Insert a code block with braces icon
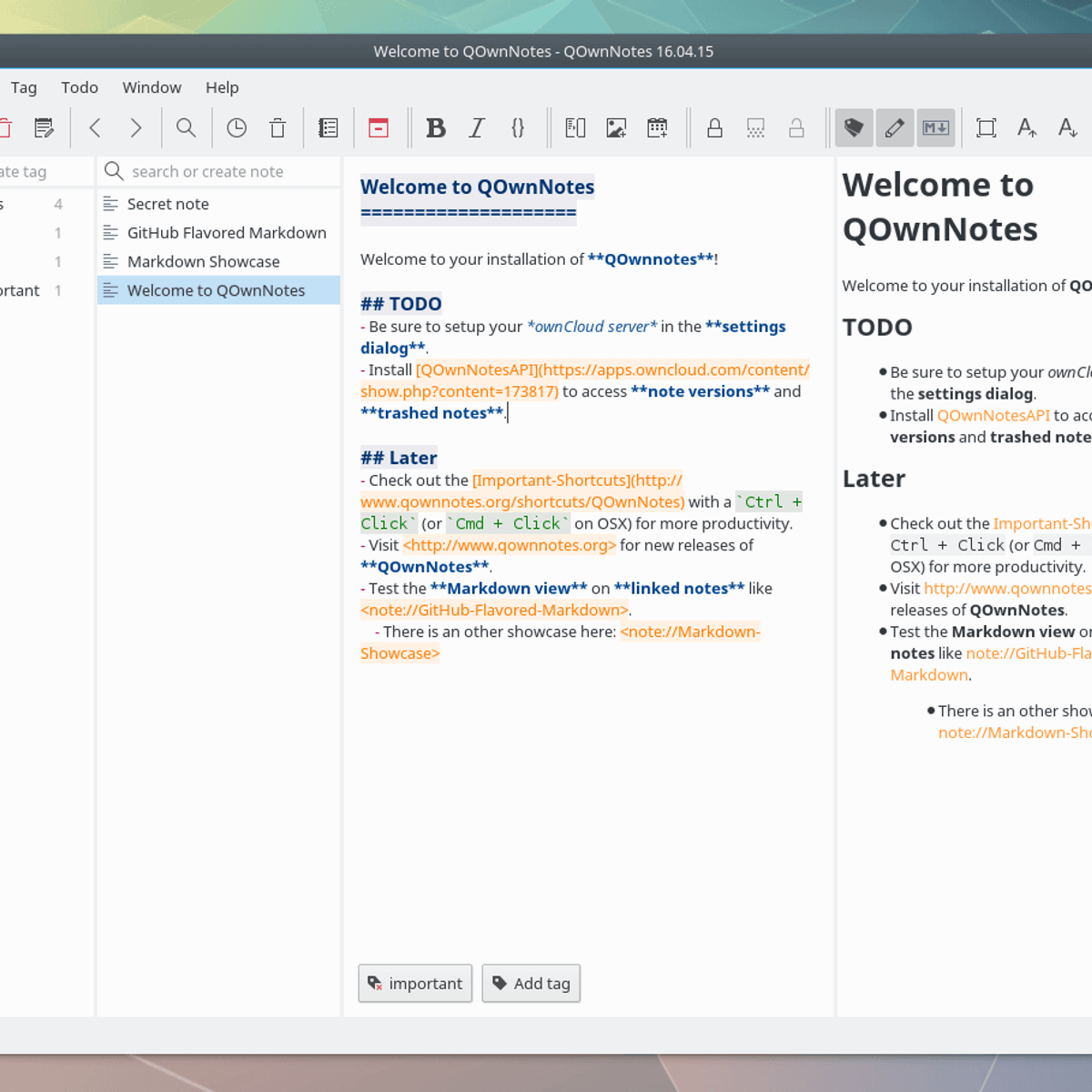Image resolution: width=1092 pixels, height=1092 pixels. coord(518,128)
